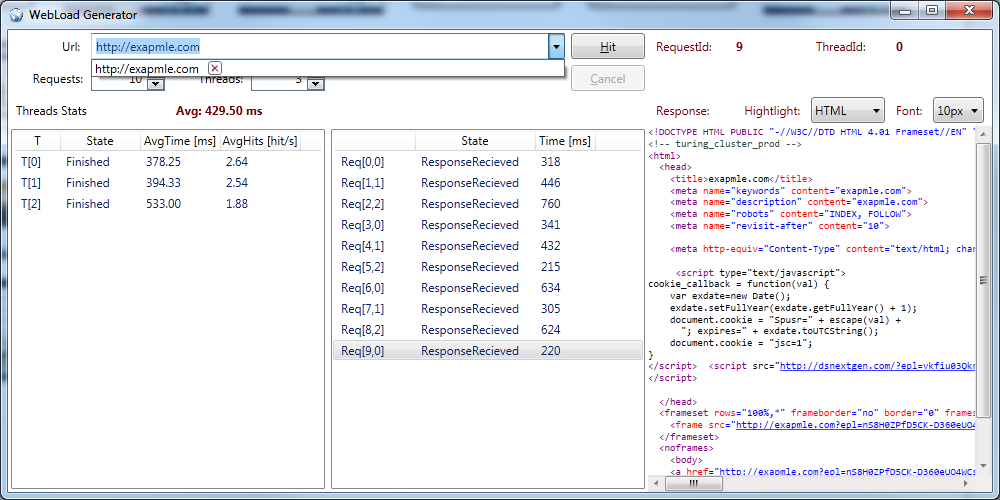The height and width of the screenshot is (500, 1000).
Task: Click cookie_callback function line in response
Action: pos(737,284)
